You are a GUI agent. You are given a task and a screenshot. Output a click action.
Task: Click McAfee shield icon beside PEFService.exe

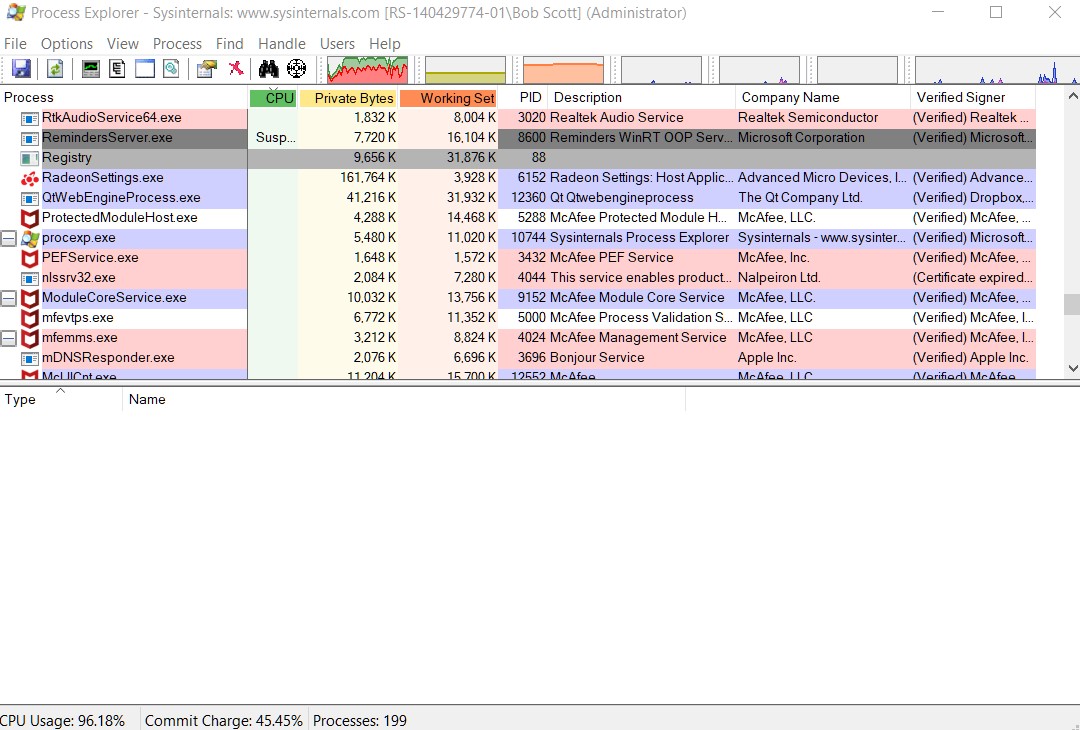point(30,258)
